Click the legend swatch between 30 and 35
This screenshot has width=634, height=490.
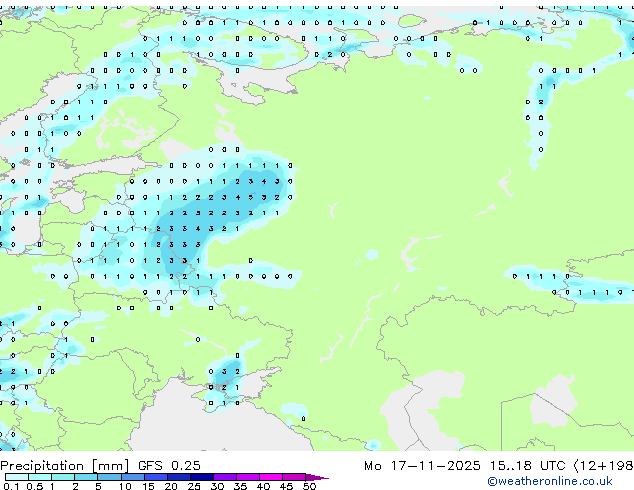(225, 477)
